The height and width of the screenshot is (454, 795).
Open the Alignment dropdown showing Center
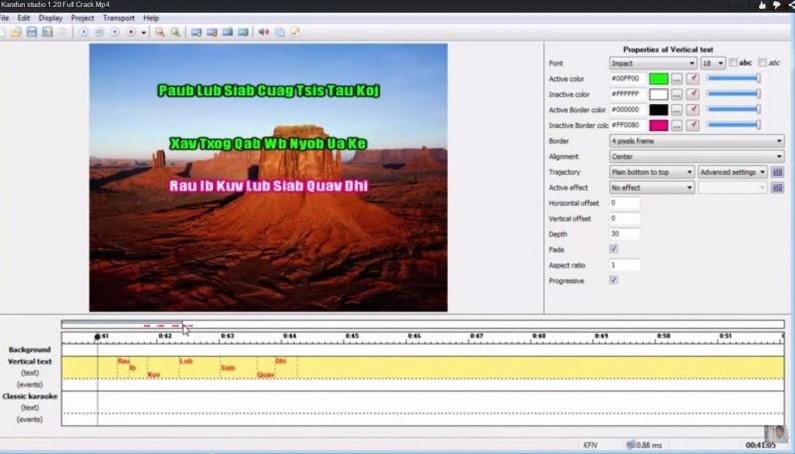pyautogui.click(x=697, y=156)
